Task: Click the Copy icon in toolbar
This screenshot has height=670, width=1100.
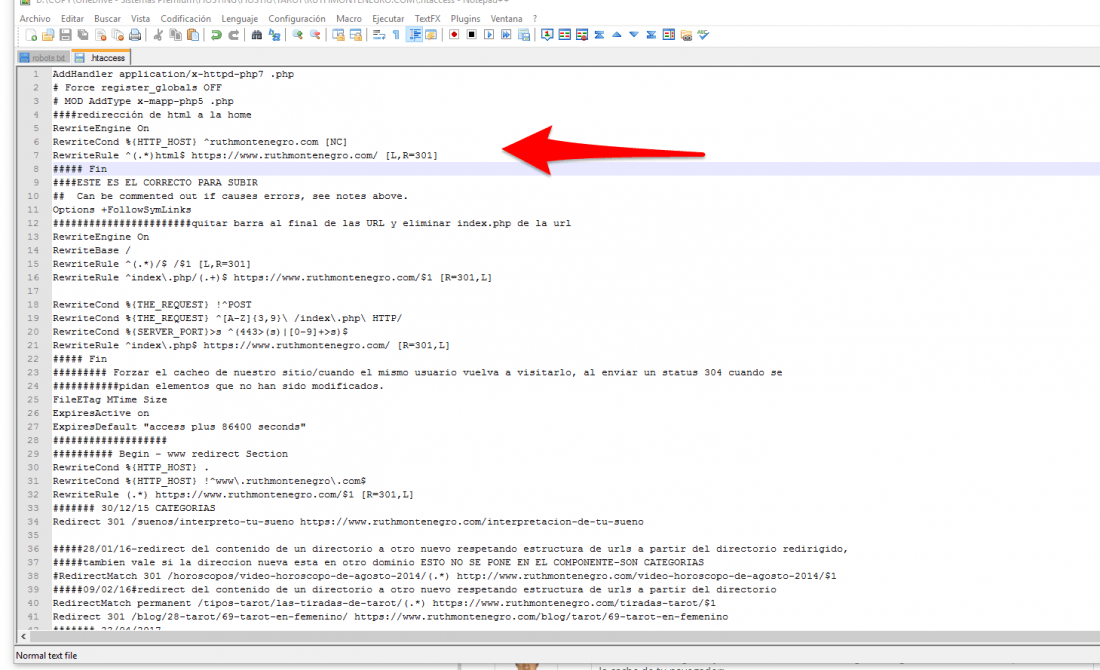Action: tap(175, 34)
